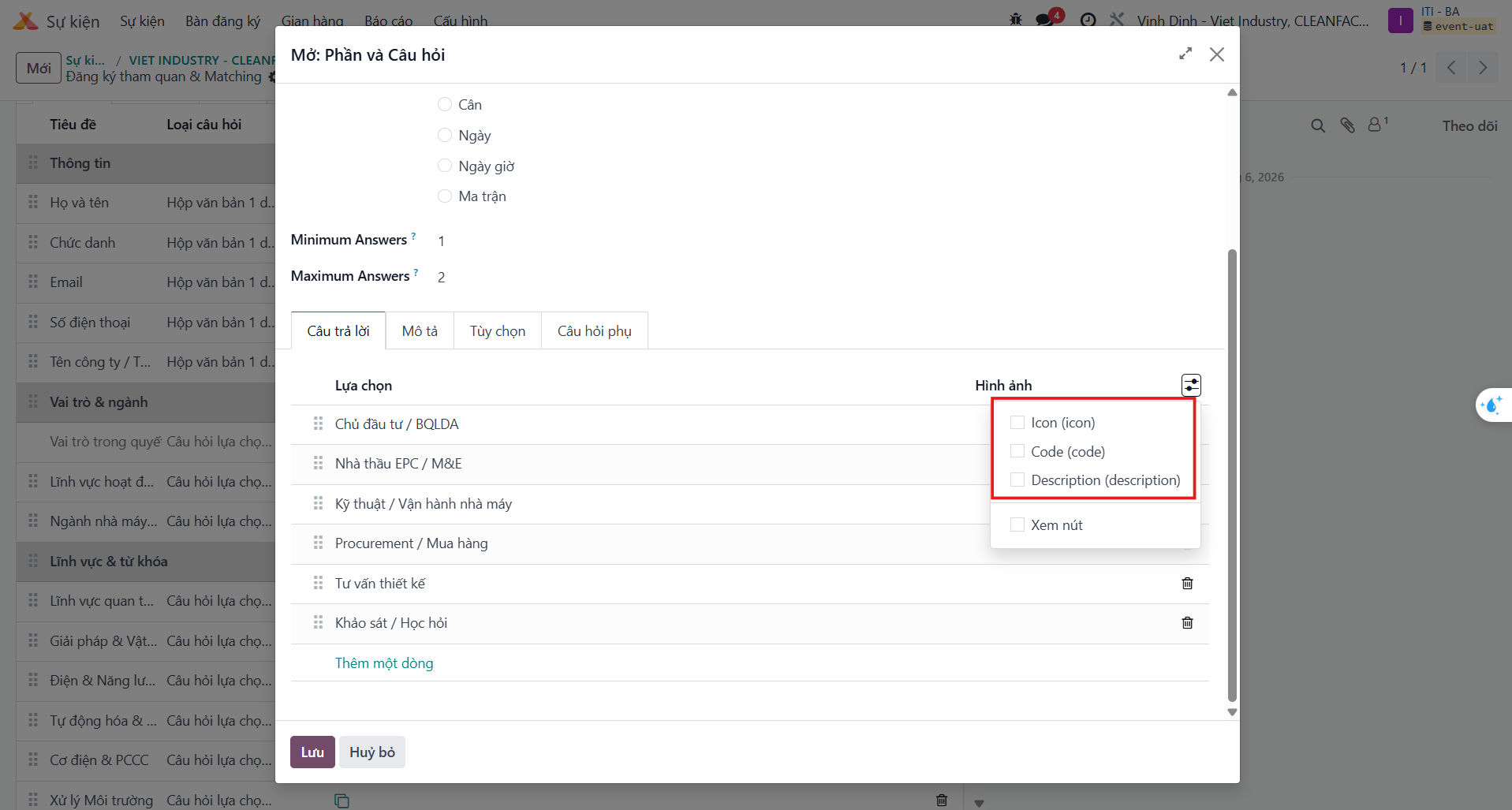Image resolution: width=1512 pixels, height=810 pixels.
Task: Click the scrollbar up arrow
Action: tap(1232, 92)
